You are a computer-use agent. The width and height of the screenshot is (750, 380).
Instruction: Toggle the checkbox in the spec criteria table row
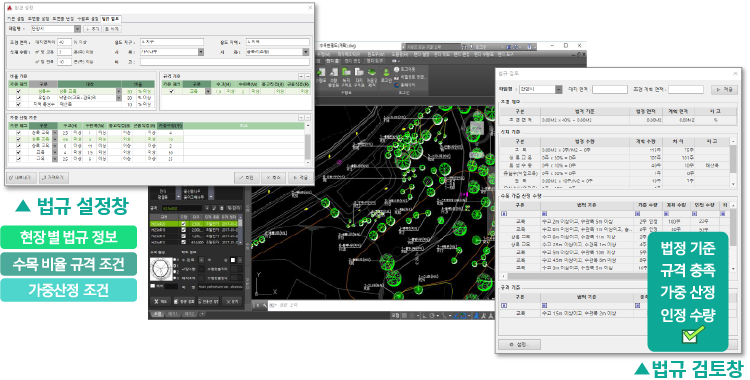(x=172, y=91)
